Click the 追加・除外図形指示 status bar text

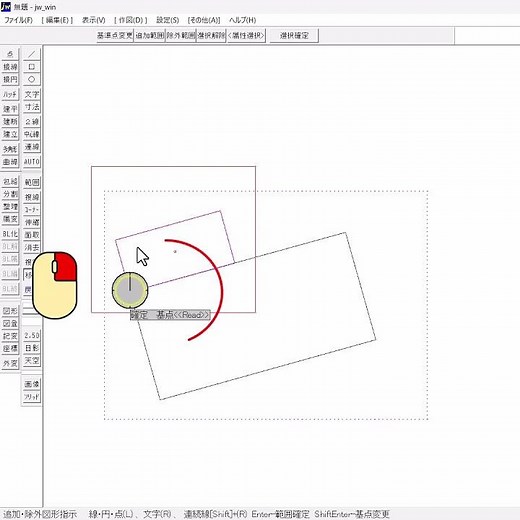[x=40, y=514]
